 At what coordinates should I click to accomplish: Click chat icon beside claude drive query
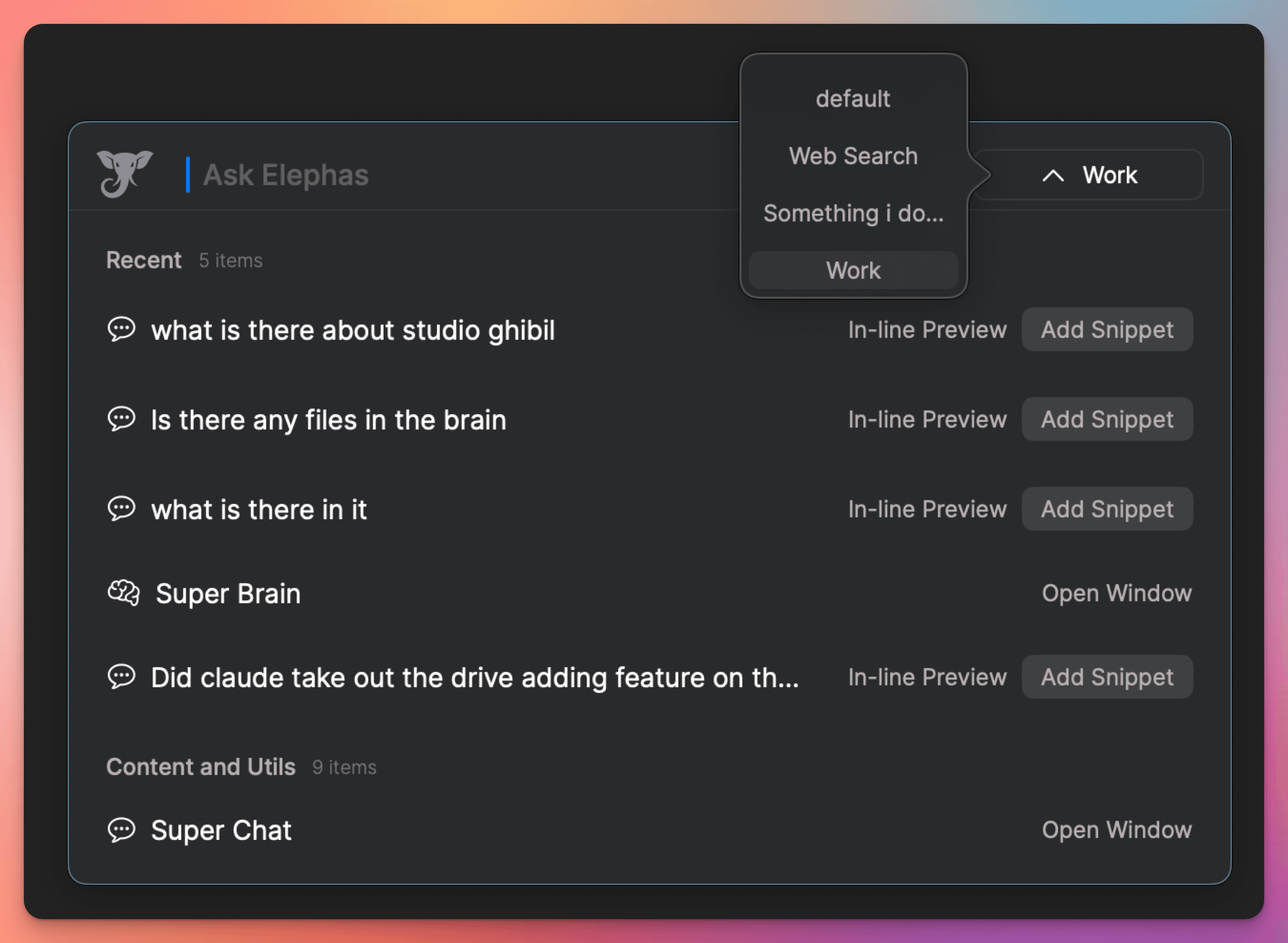[122, 676]
